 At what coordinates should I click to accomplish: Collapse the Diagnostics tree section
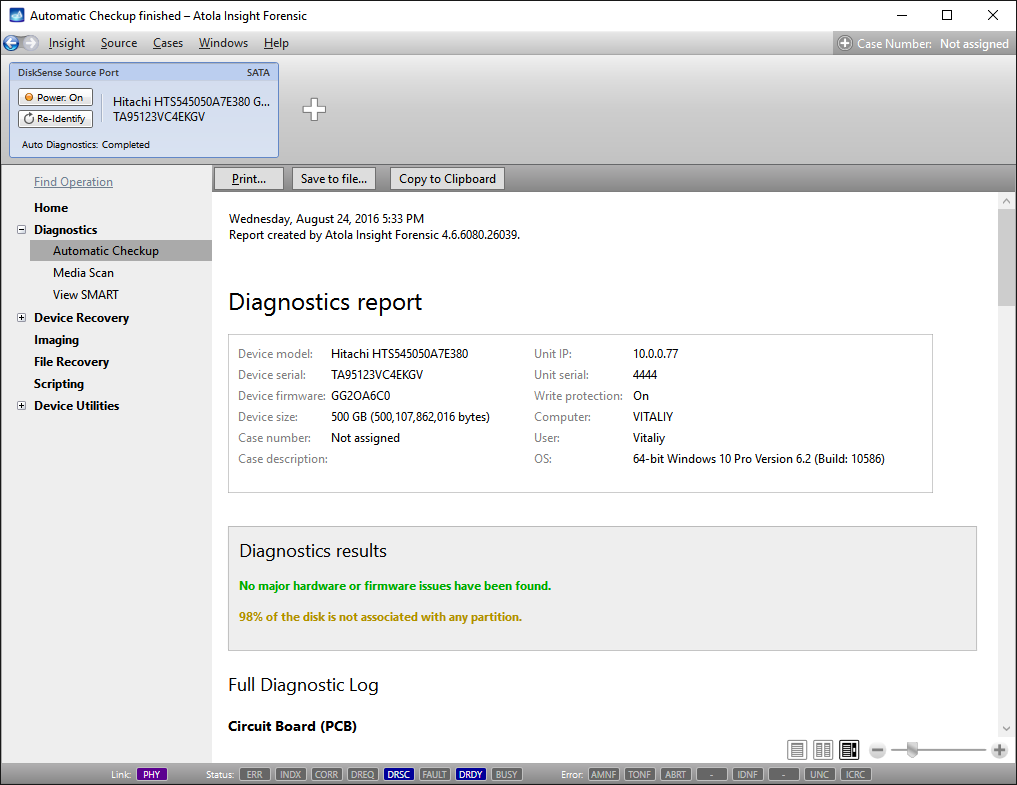(x=22, y=230)
